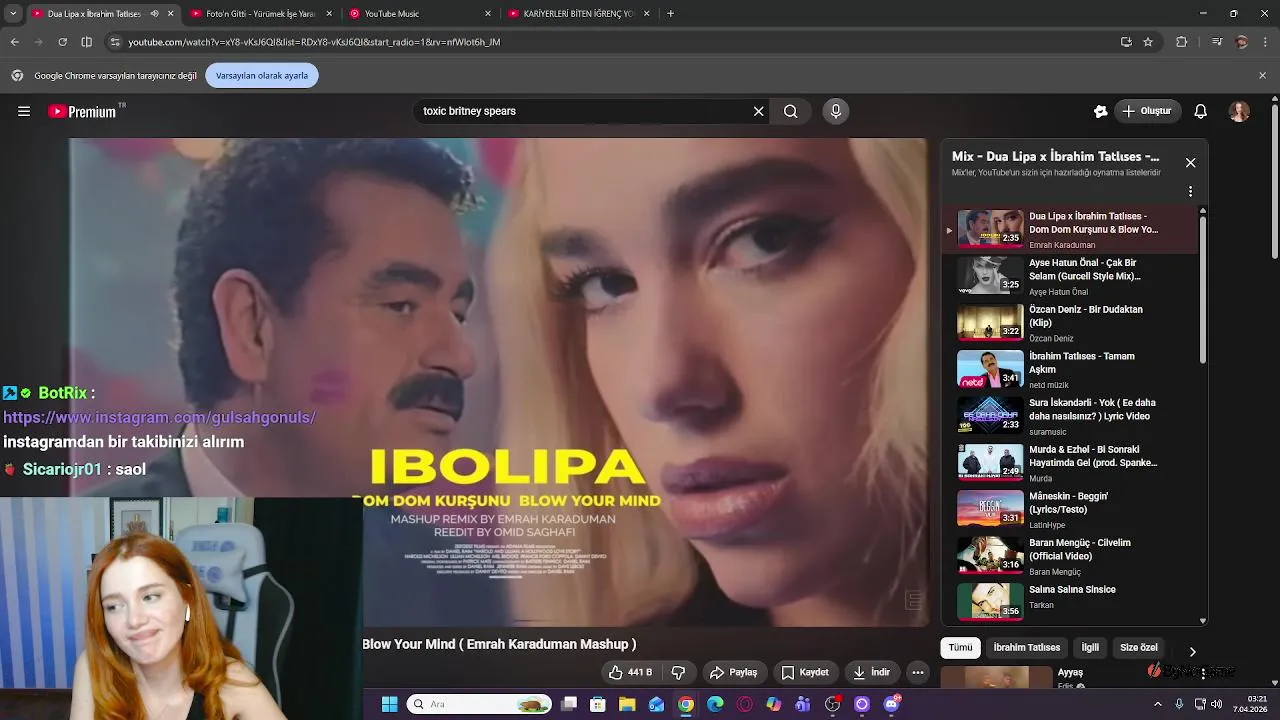Image resolution: width=1280 pixels, height=720 pixels.
Task: Play Måneskin Beggin' lyrics video
Action: (x=1068, y=509)
